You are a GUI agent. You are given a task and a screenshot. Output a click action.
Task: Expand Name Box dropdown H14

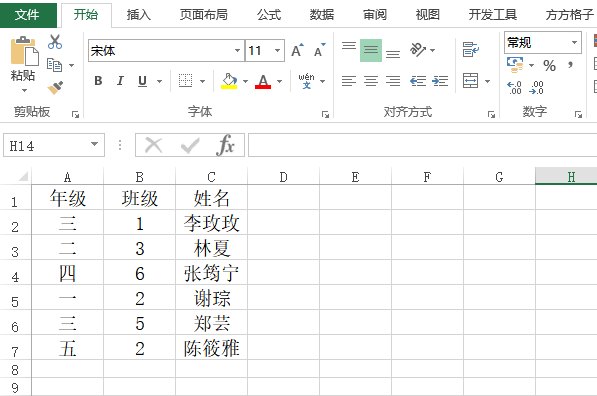coord(94,144)
